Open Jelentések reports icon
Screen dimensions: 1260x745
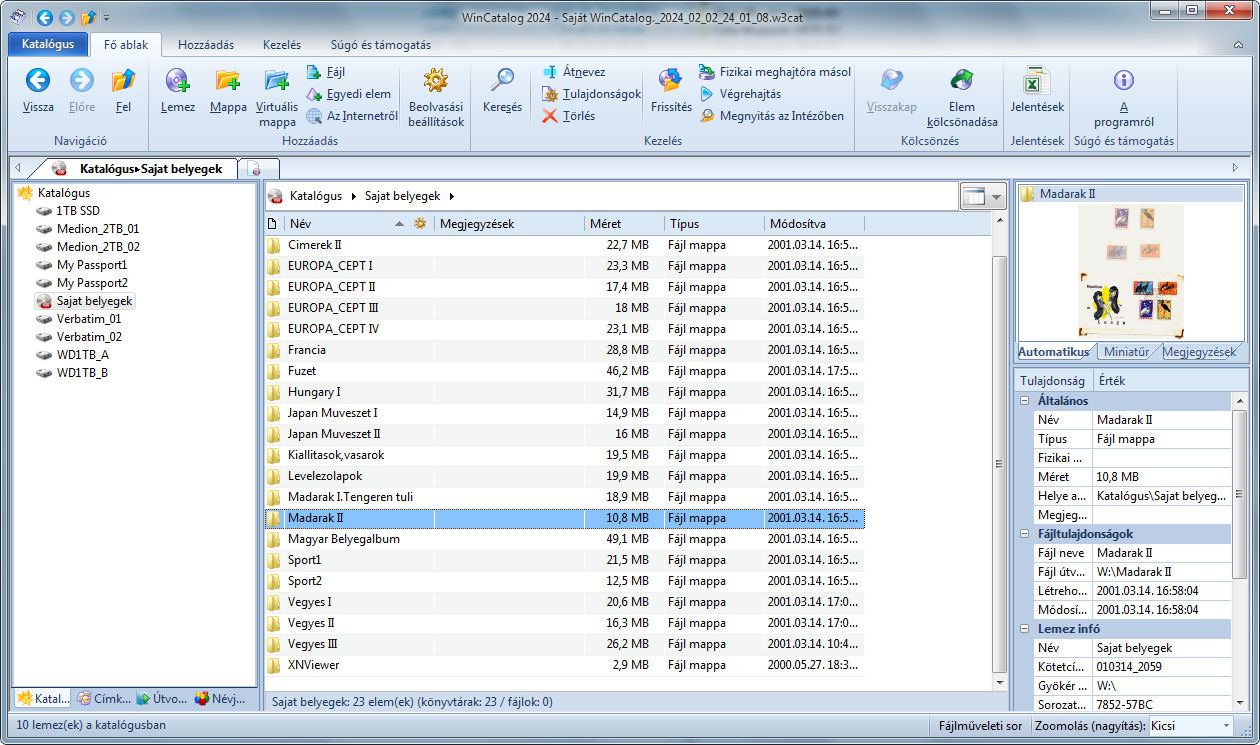(x=1037, y=82)
